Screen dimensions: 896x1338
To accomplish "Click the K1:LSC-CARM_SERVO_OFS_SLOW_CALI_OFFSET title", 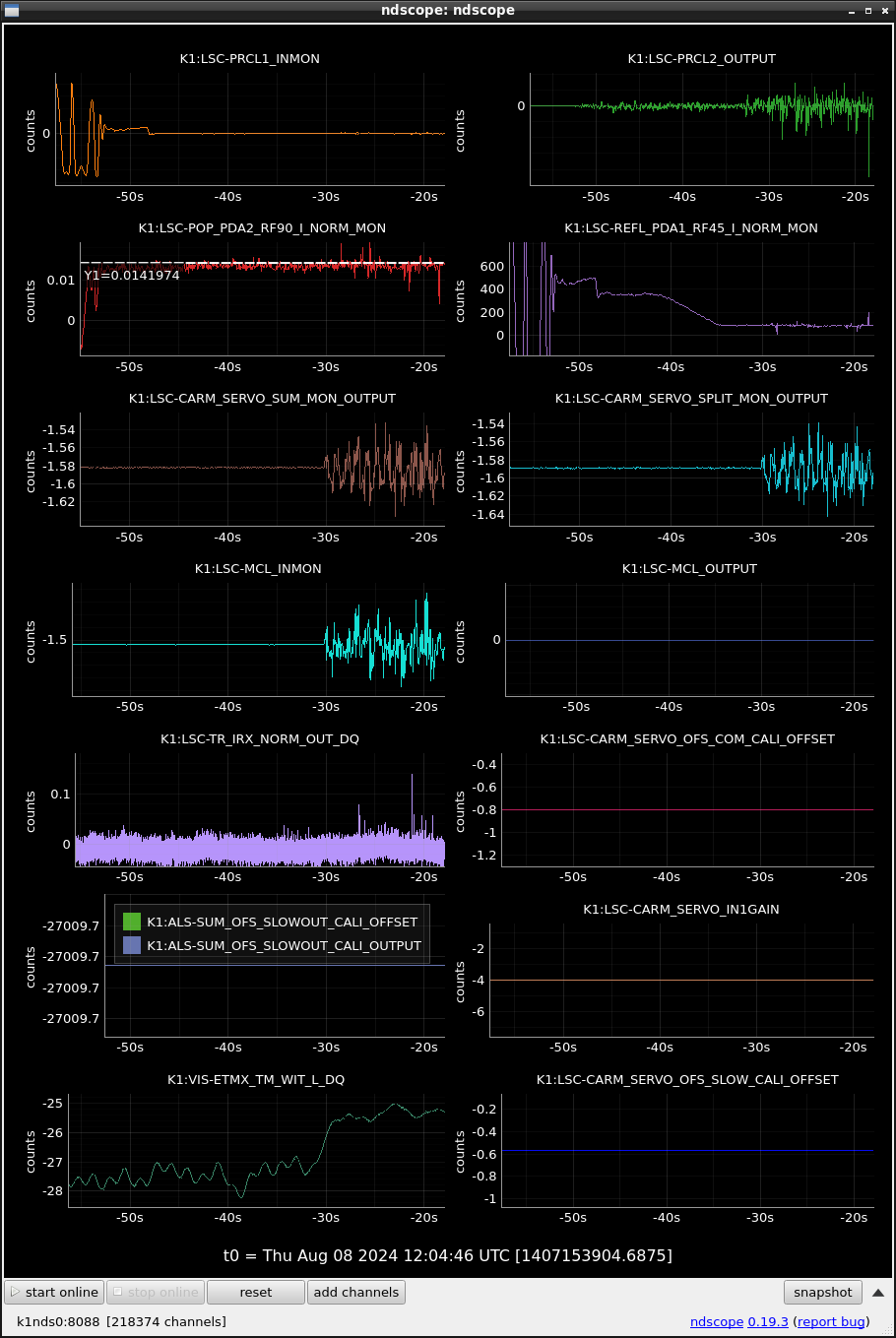I will 687,1080.
